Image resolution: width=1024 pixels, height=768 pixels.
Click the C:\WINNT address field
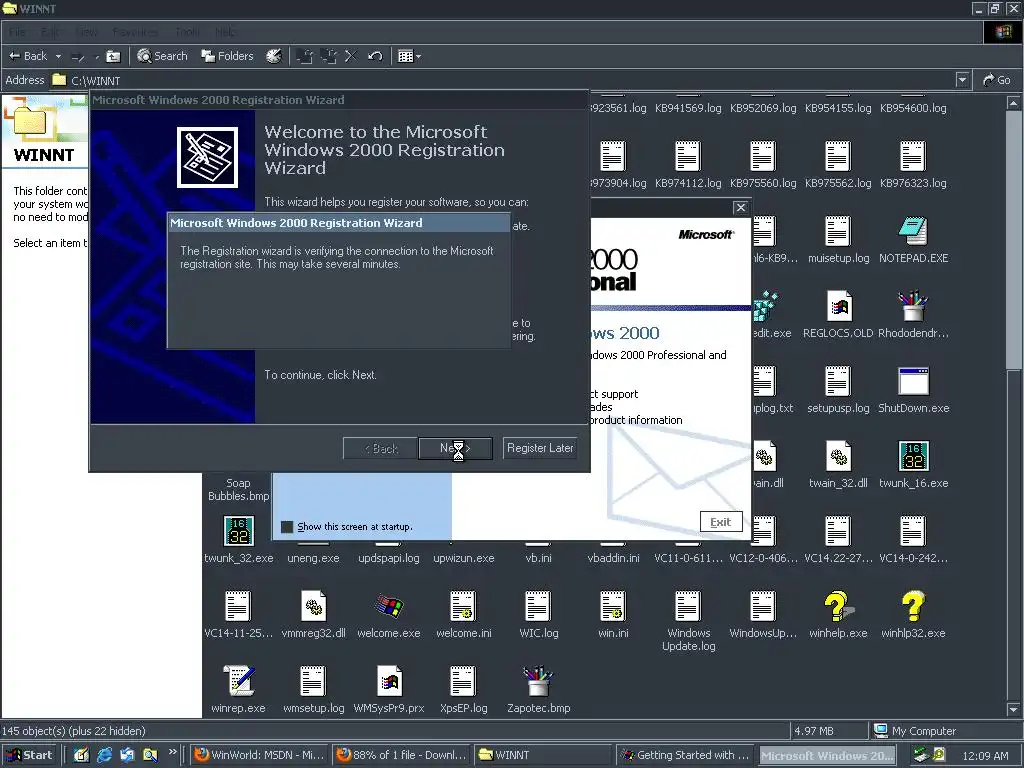(x=503, y=80)
